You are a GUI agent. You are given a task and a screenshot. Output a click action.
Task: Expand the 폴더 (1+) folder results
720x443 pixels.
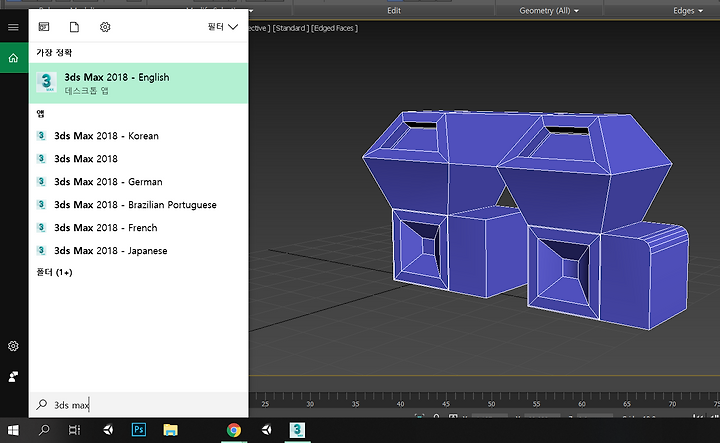tap(54, 272)
